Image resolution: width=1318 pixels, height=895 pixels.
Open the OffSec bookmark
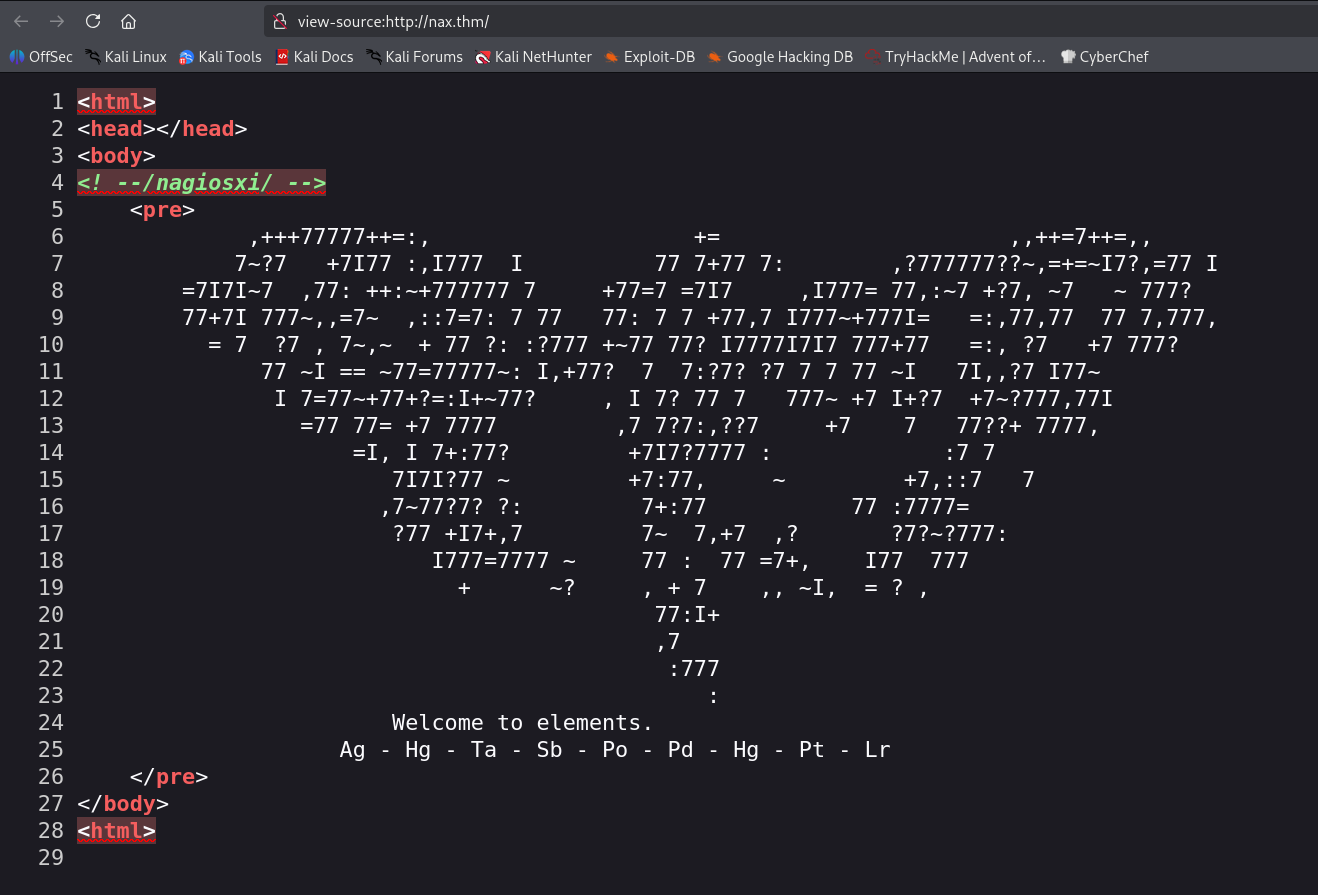41,57
